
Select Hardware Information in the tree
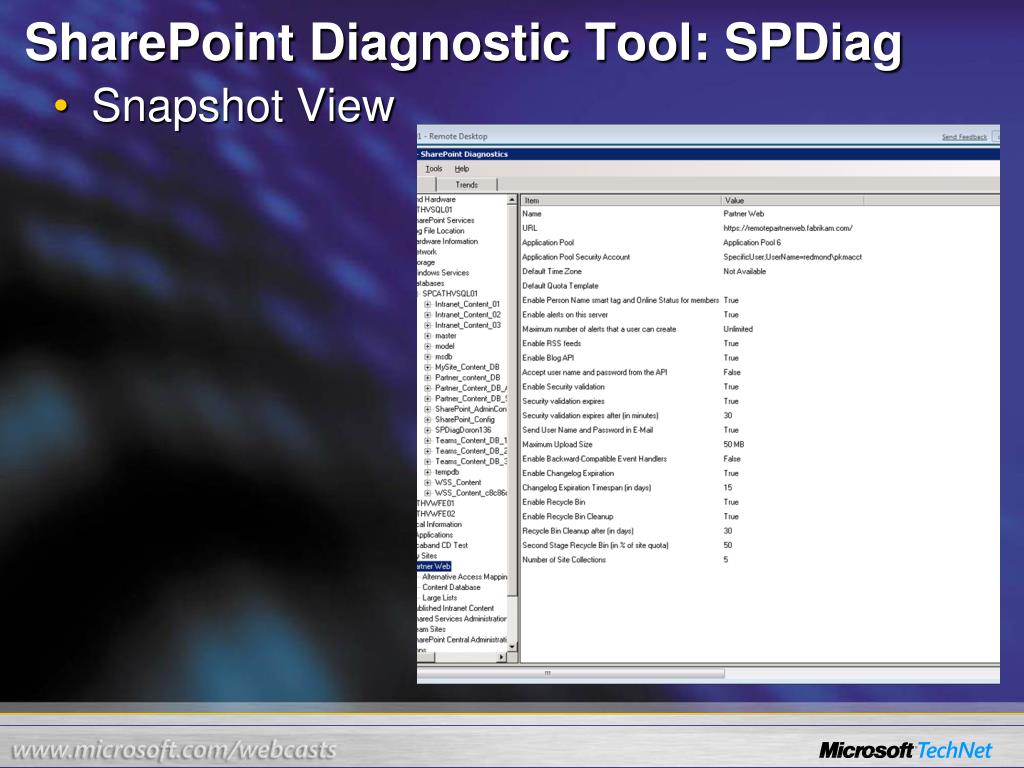pos(447,242)
